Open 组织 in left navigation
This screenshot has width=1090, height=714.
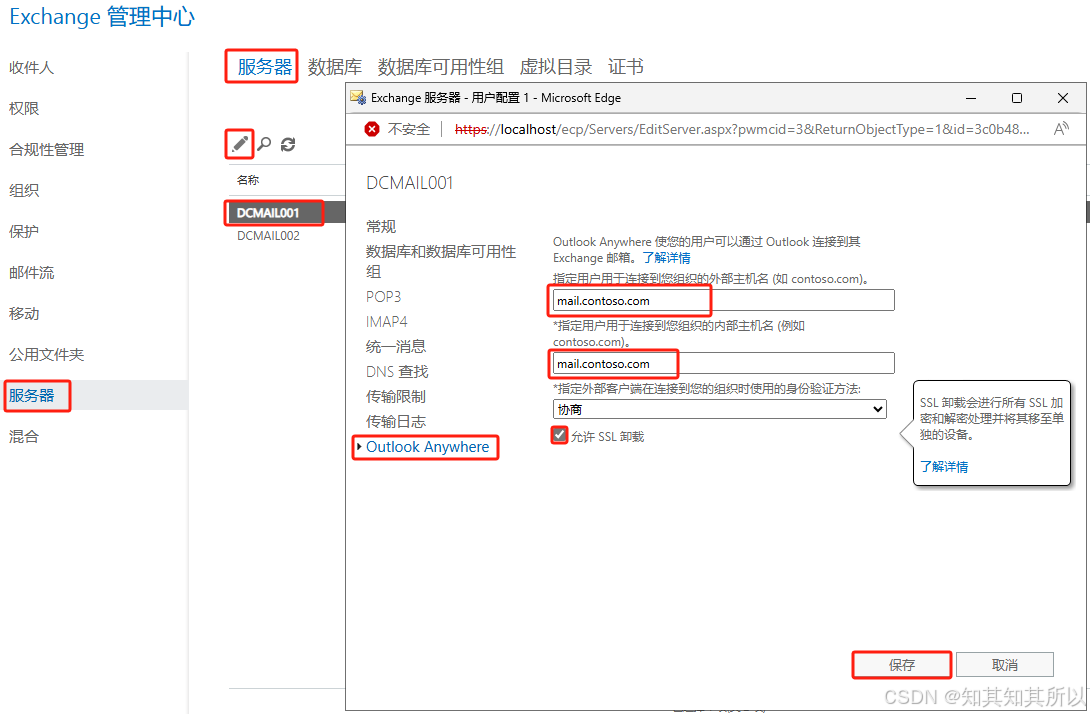[24, 190]
